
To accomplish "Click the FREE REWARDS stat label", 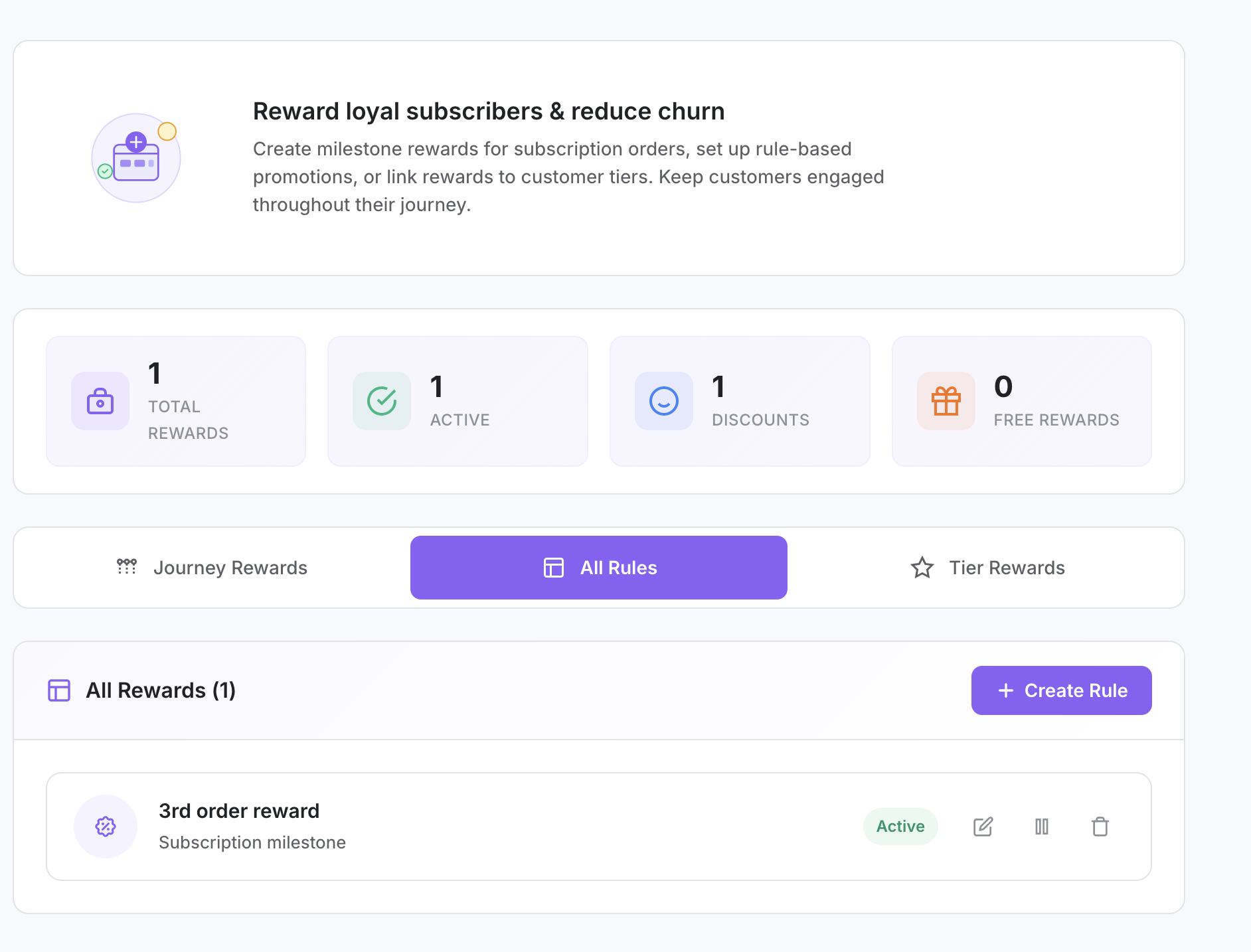I will tap(1056, 420).
